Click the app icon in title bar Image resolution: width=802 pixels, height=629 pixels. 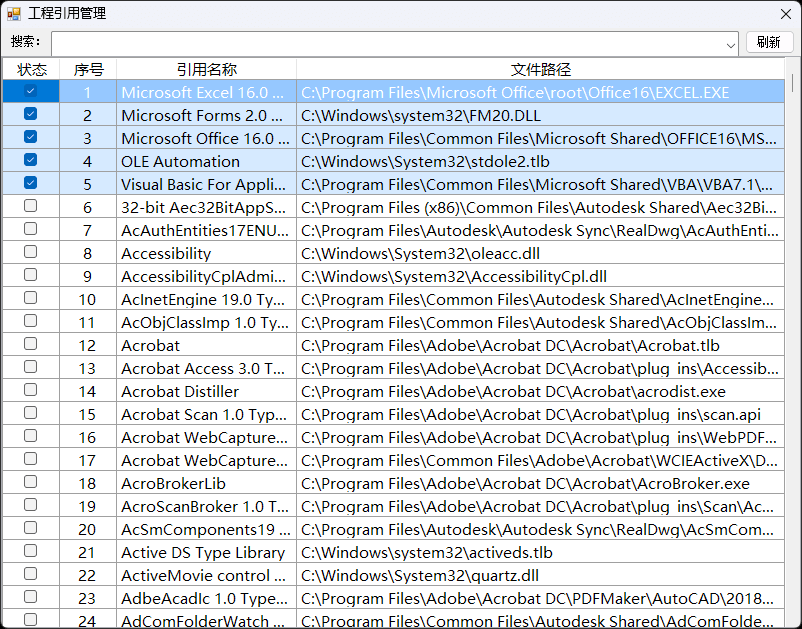(14, 13)
